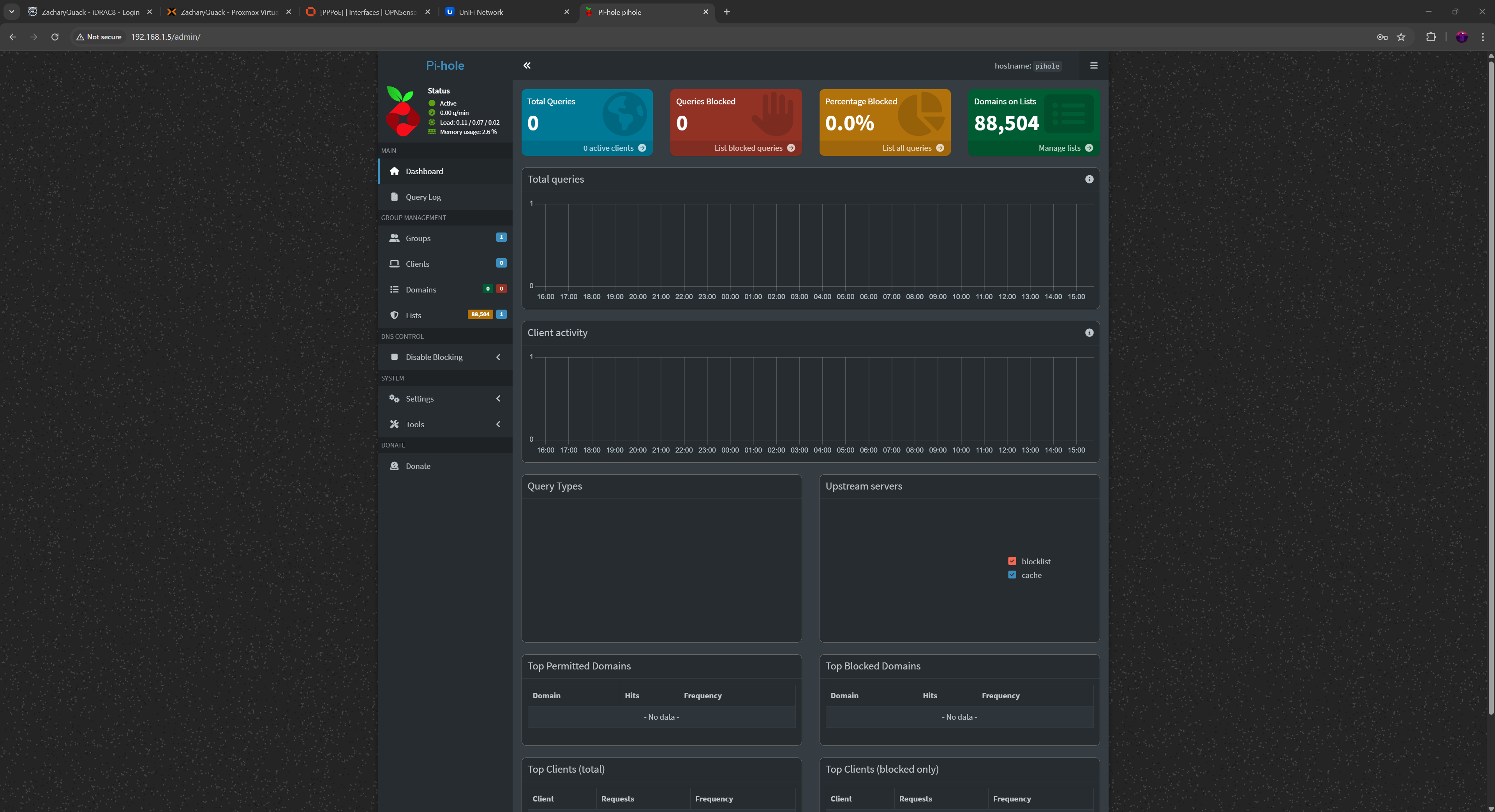
Task: Open Query Log in sidebar
Action: click(x=423, y=197)
